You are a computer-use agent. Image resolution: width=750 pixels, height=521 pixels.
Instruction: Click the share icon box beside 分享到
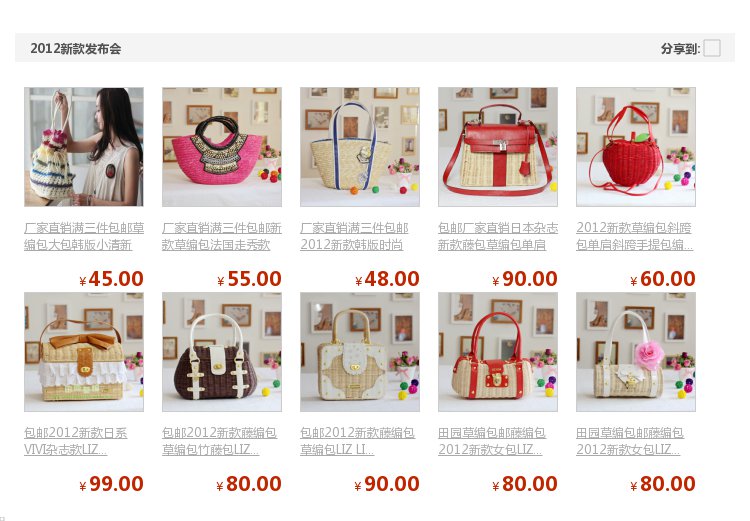pos(712,48)
